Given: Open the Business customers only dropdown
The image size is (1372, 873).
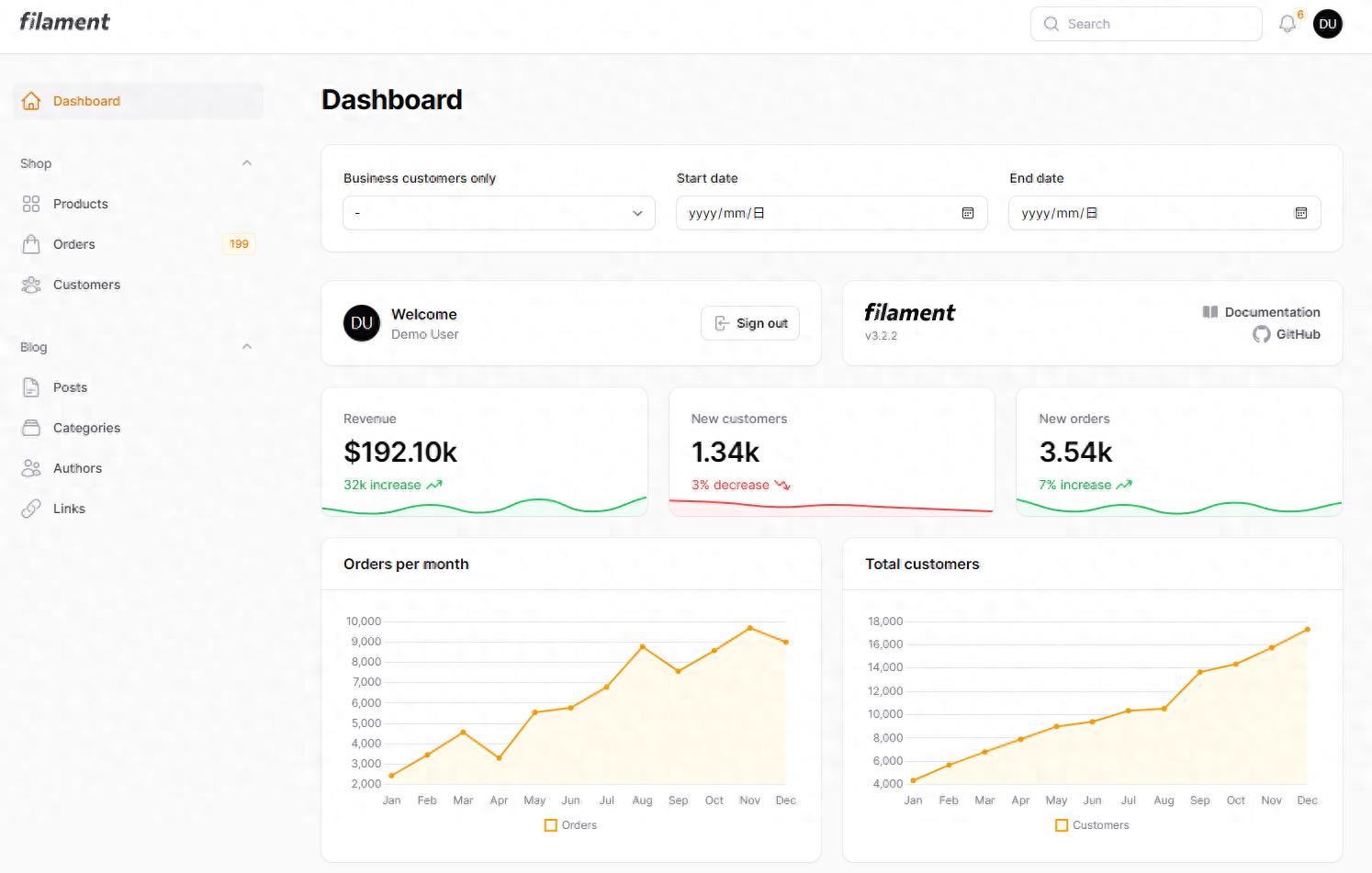Looking at the screenshot, I should pos(499,213).
